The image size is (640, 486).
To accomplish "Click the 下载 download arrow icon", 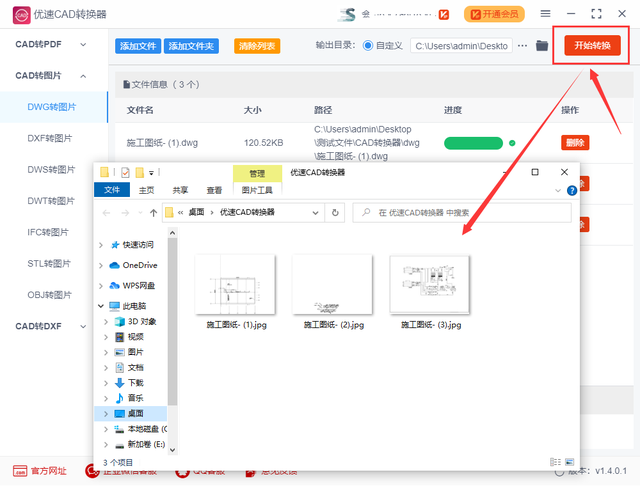I will (x=120, y=383).
